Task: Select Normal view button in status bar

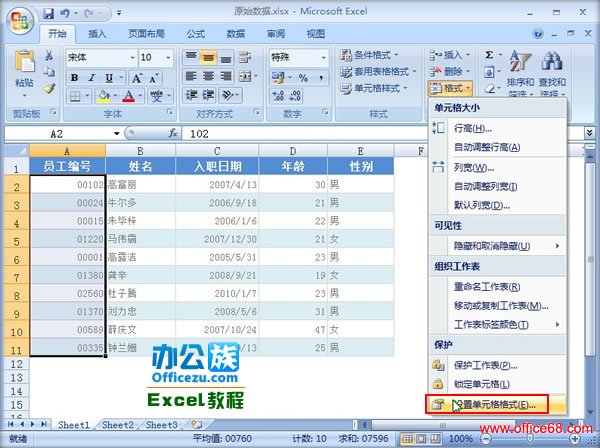Action: click(408, 438)
